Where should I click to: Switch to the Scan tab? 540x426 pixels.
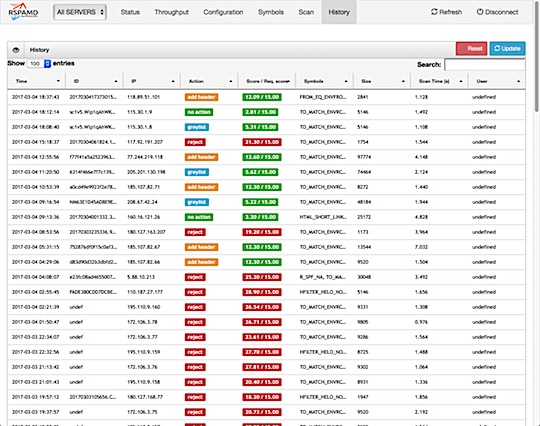point(306,12)
